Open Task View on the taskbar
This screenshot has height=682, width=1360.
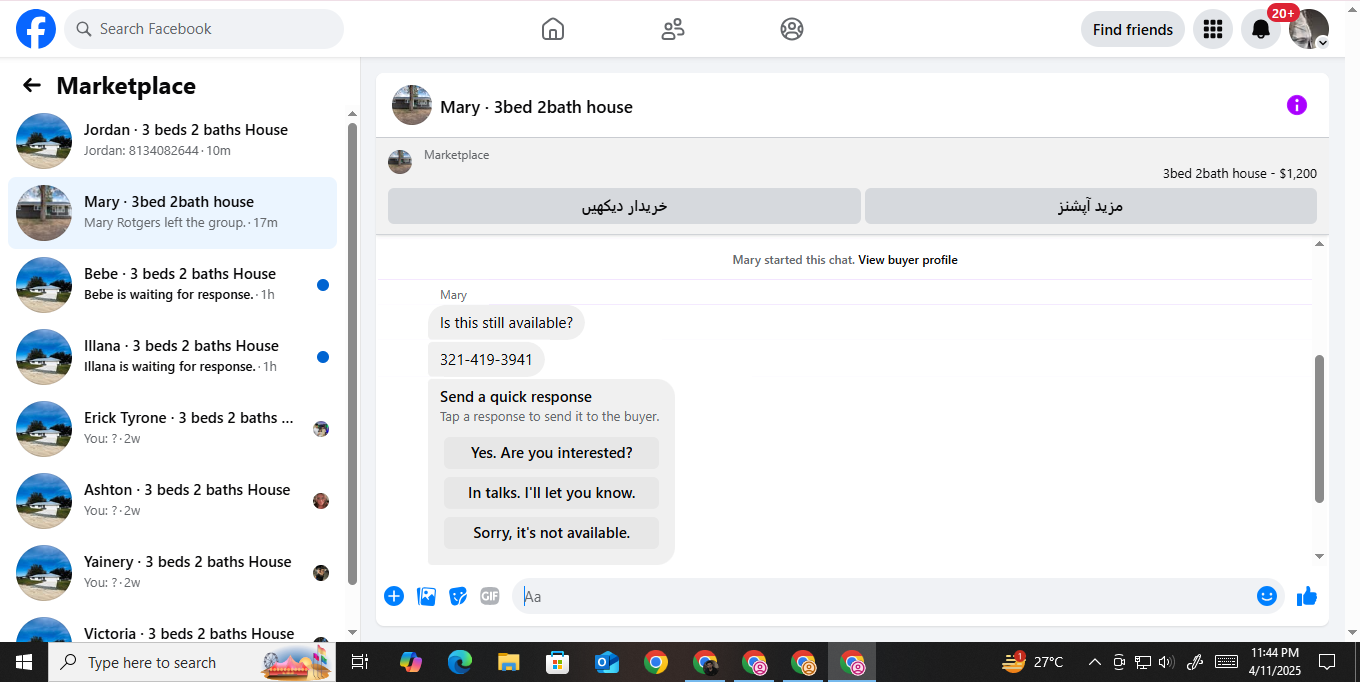pyautogui.click(x=361, y=662)
